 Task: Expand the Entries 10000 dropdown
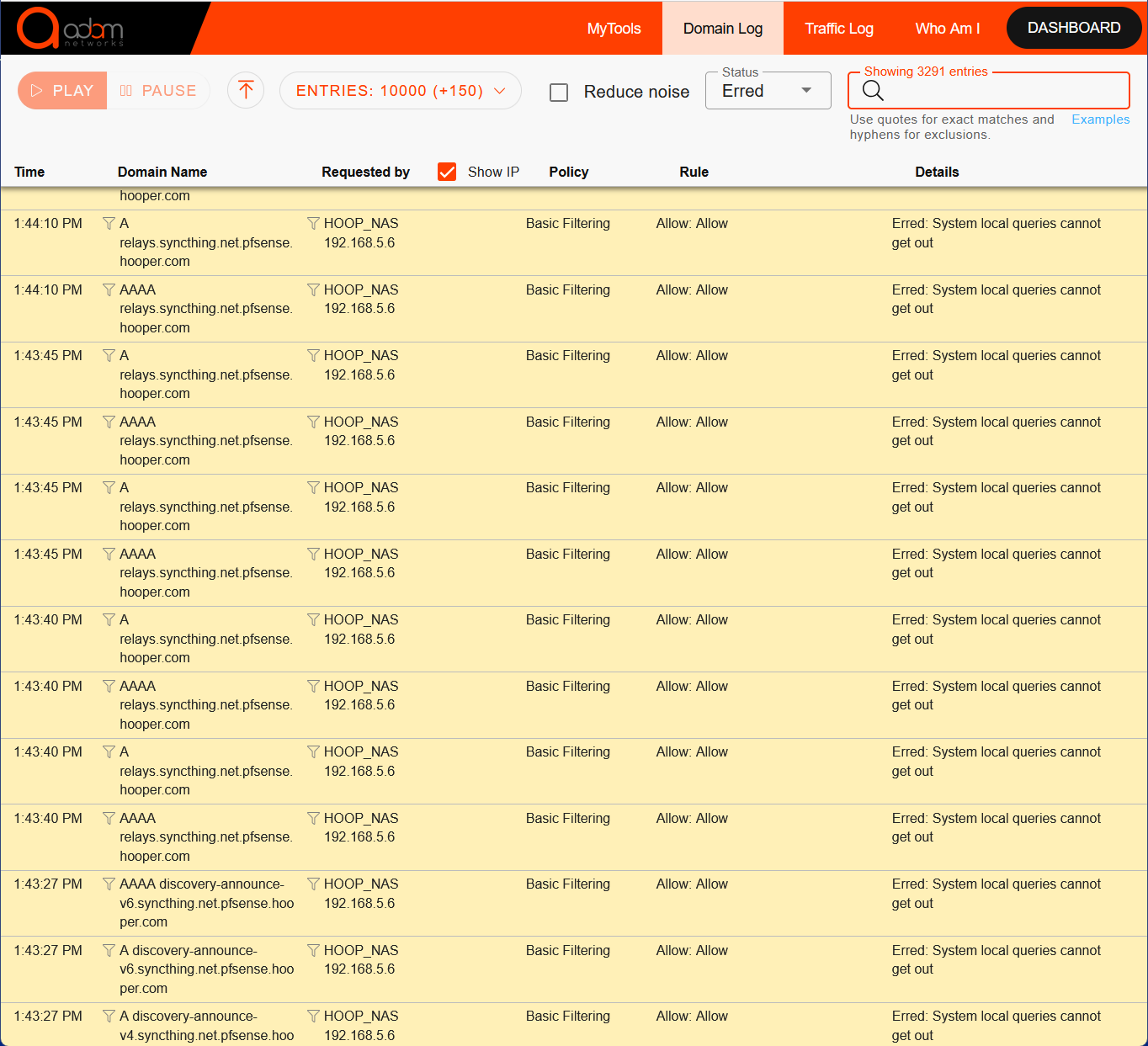click(x=400, y=91)
